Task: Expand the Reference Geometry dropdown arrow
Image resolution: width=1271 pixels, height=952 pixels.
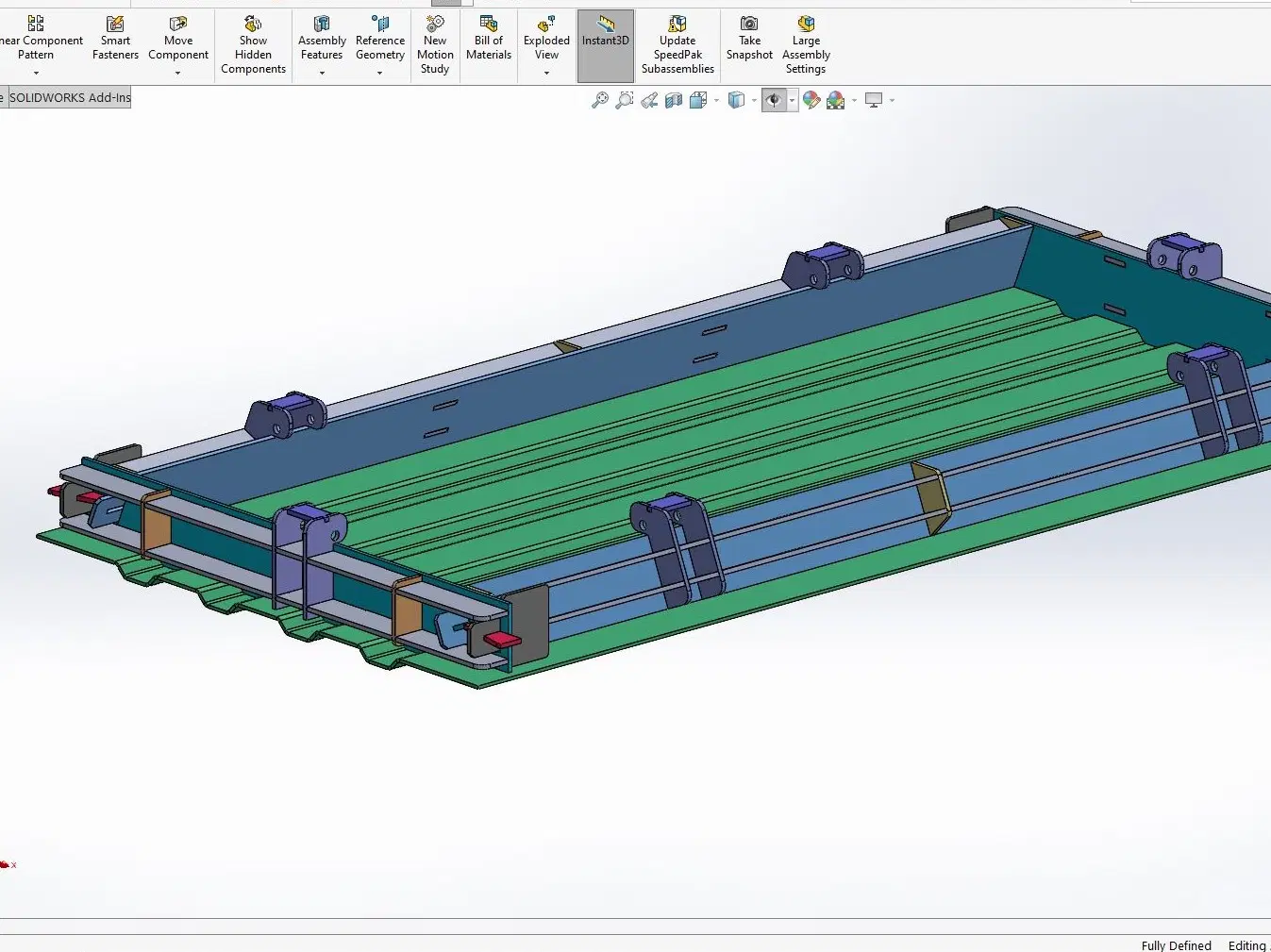Action: click(x=380, y=73)
